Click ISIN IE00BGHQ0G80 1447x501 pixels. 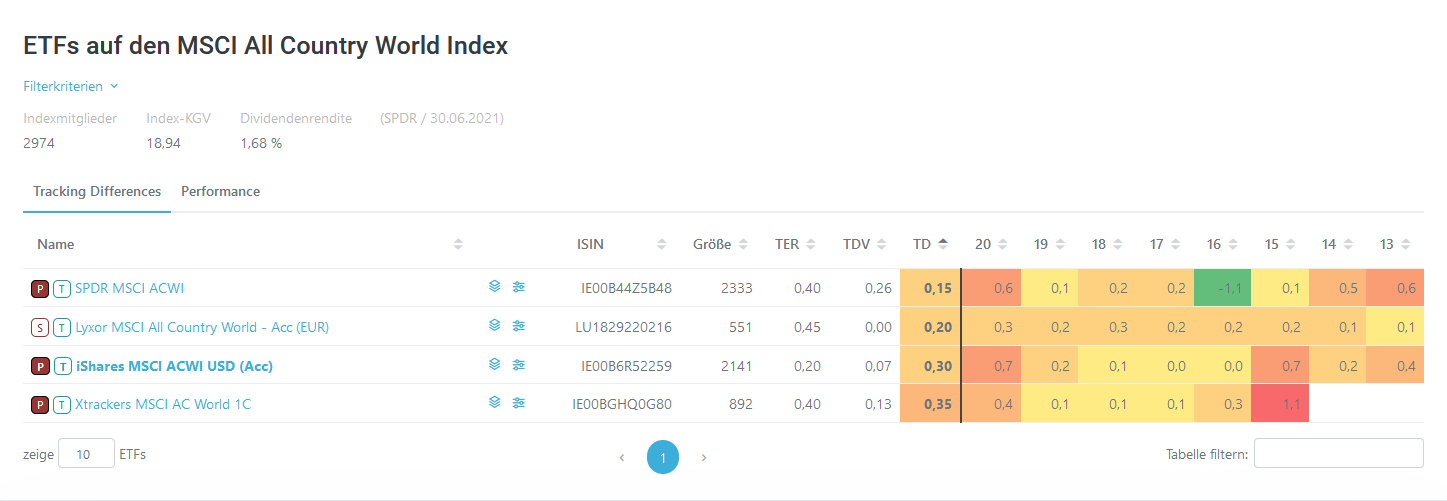(x=622, y=405)
